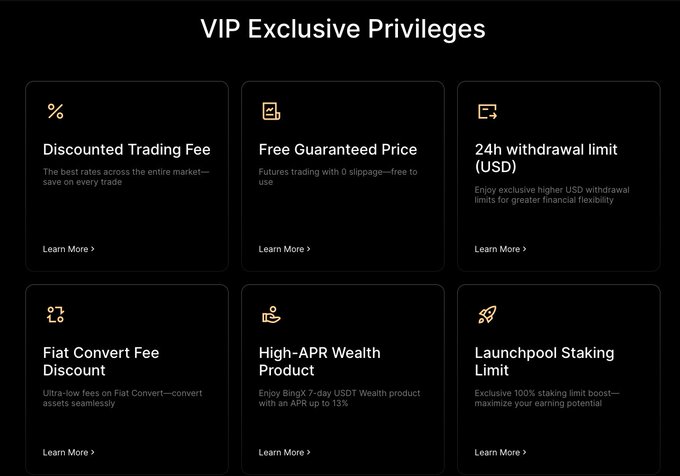Select the Free Guaranteed Price heading

click(x=338, y=150)
